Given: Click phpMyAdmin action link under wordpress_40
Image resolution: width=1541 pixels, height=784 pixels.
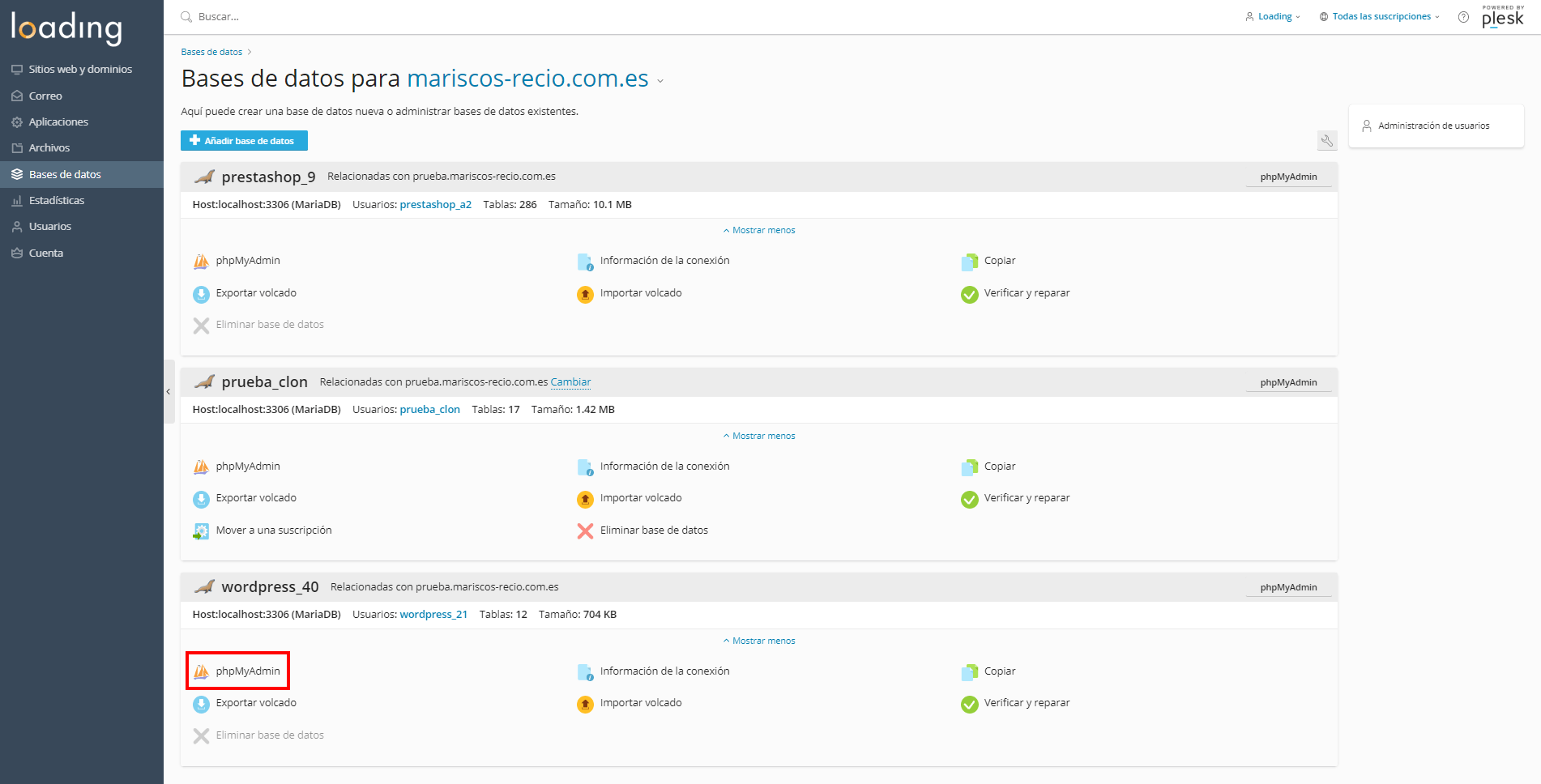Looking at the screenshot, I should pyautogui.click(x=248, y=671).
